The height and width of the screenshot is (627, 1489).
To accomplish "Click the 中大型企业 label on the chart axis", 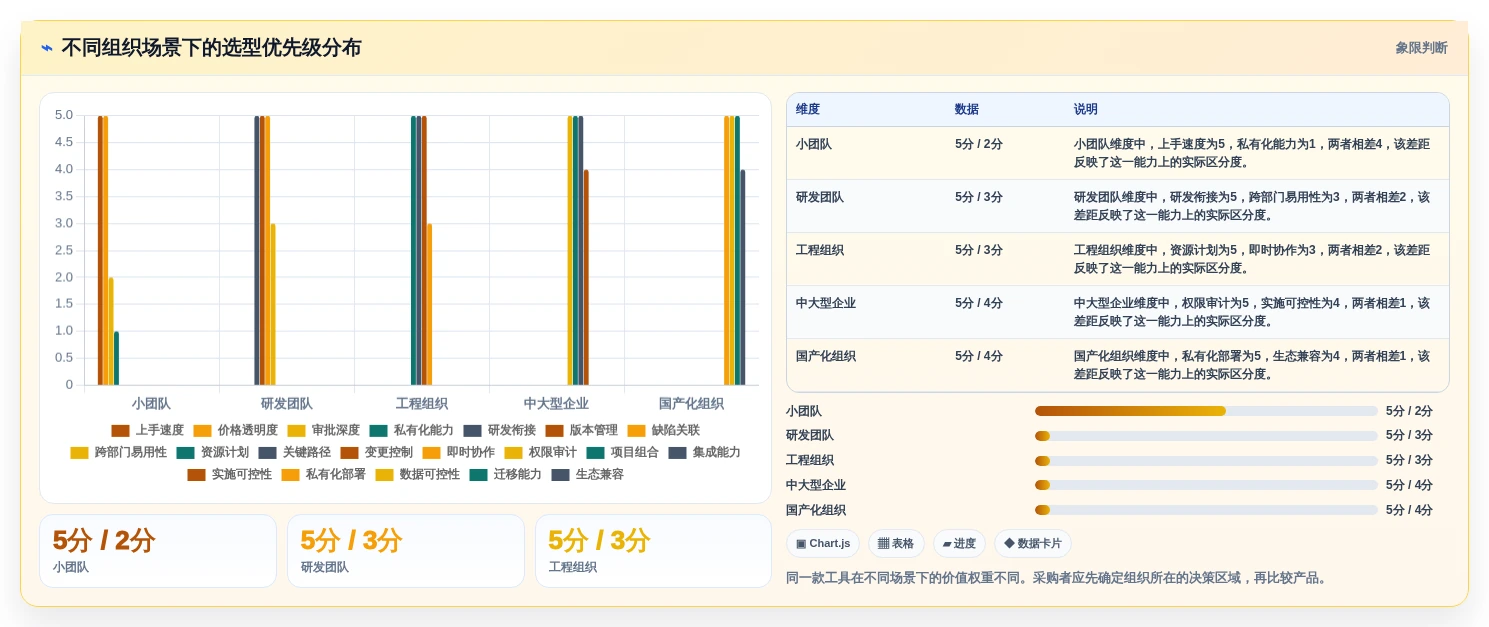I will point(556,404).
